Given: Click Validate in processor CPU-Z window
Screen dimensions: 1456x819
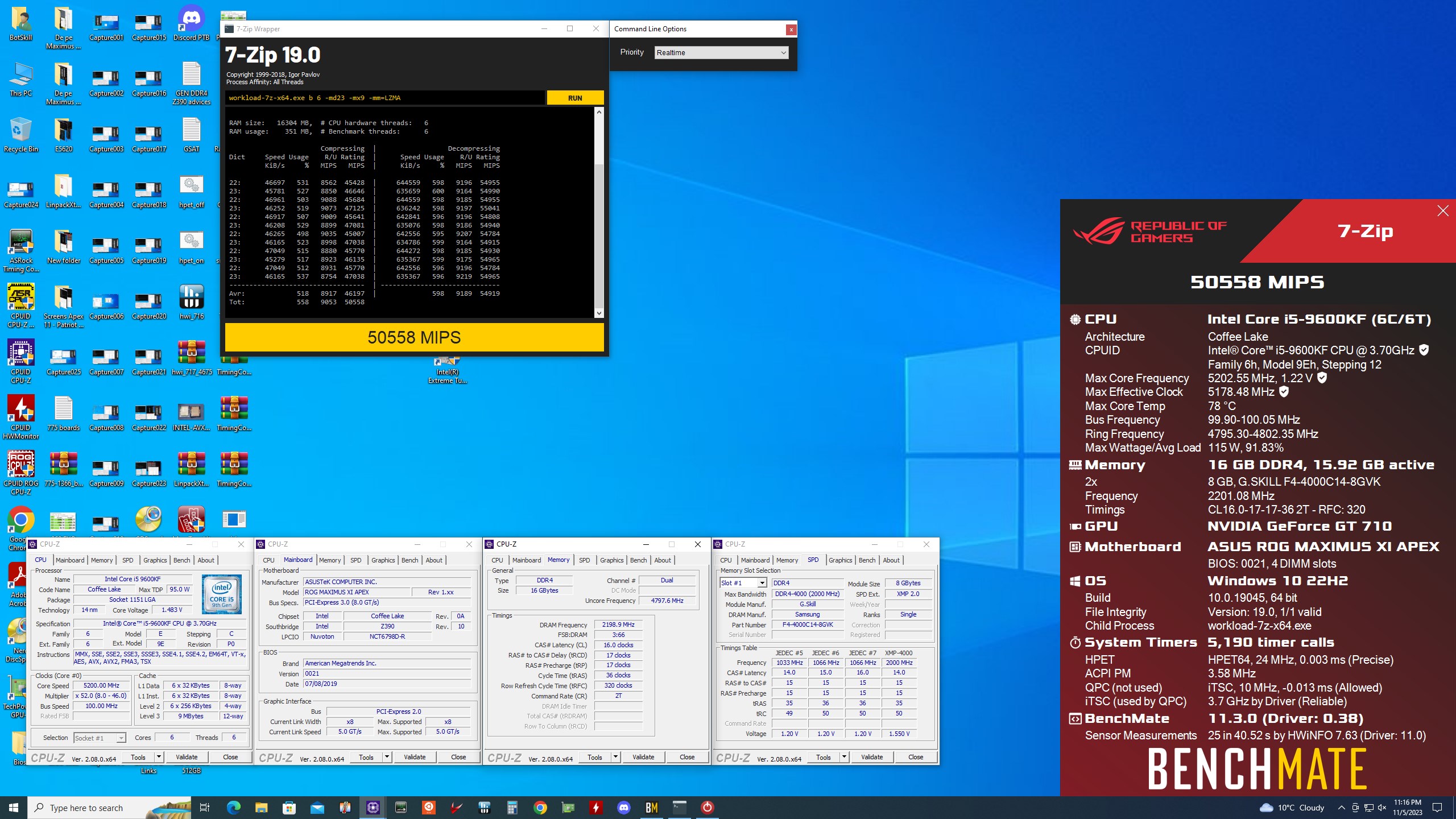Looking at the screenshot, I should (x=187, y=757).
